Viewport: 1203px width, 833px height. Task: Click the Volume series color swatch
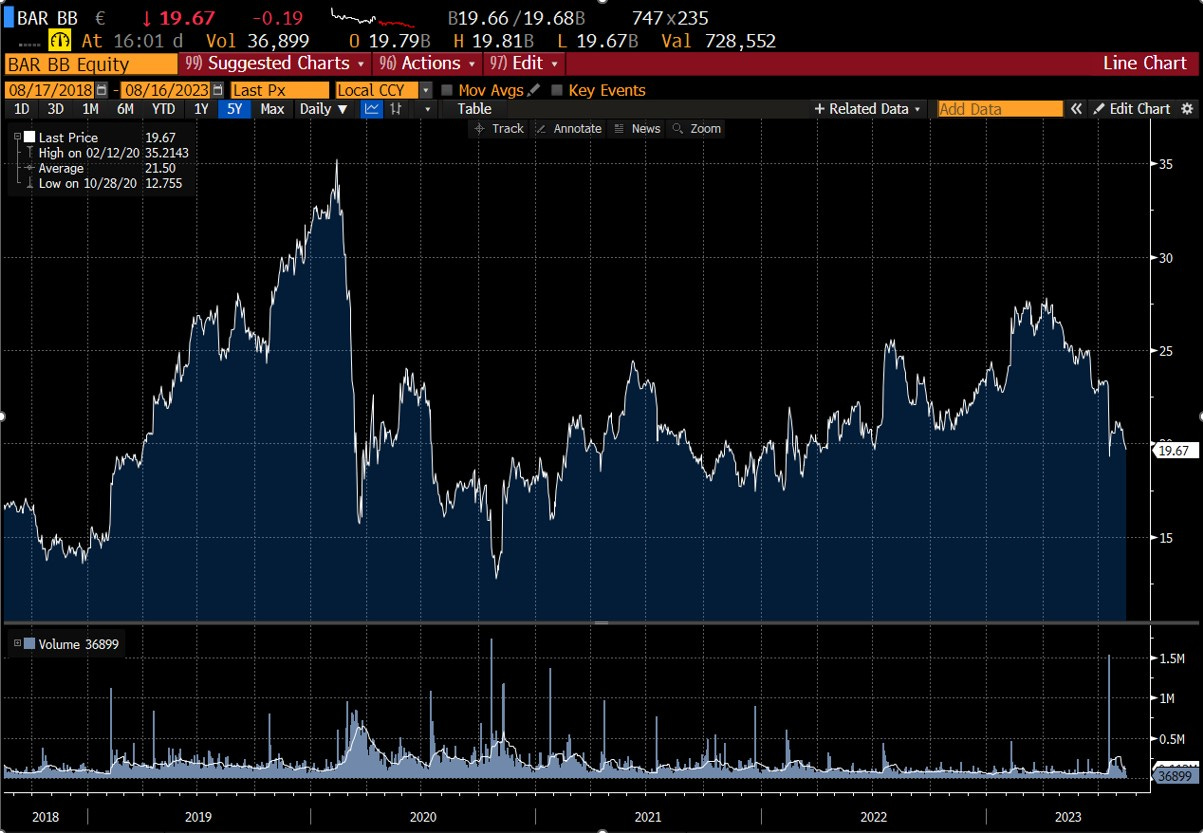tap(30, 644)
